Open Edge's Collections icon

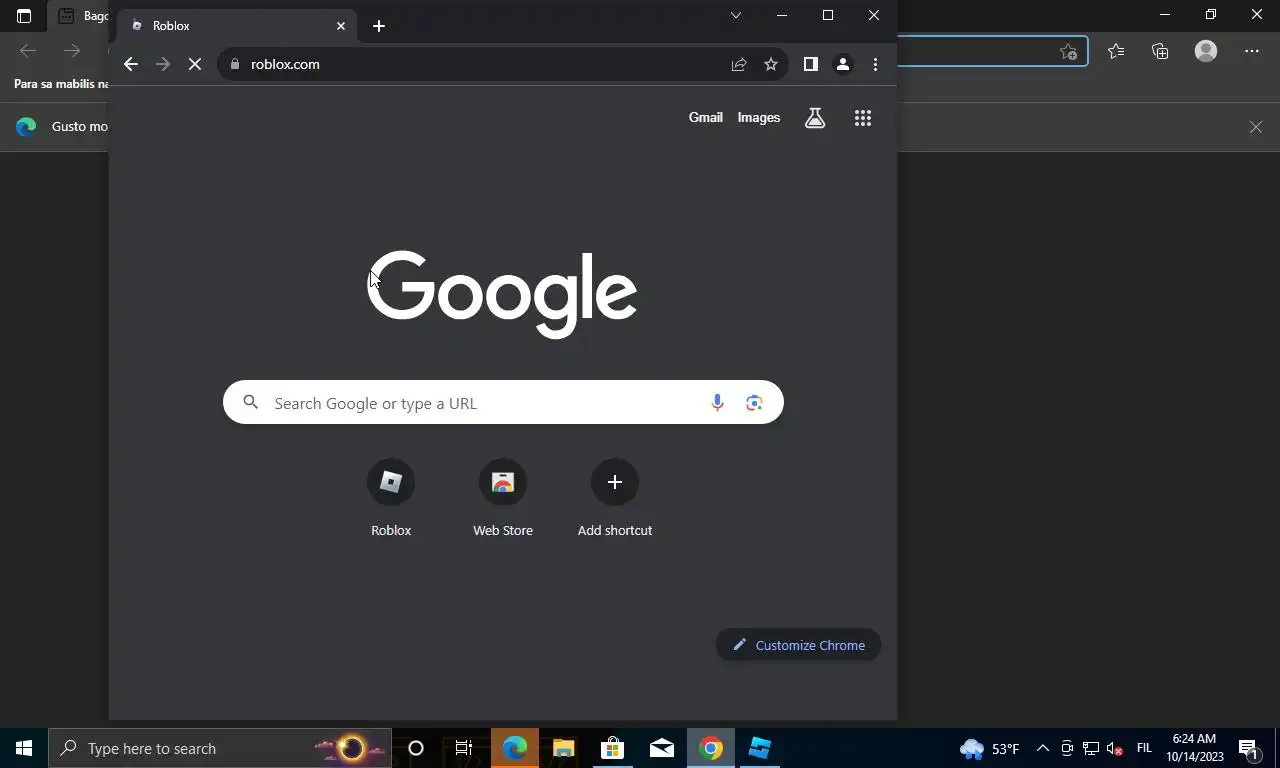click(1160, 51)
